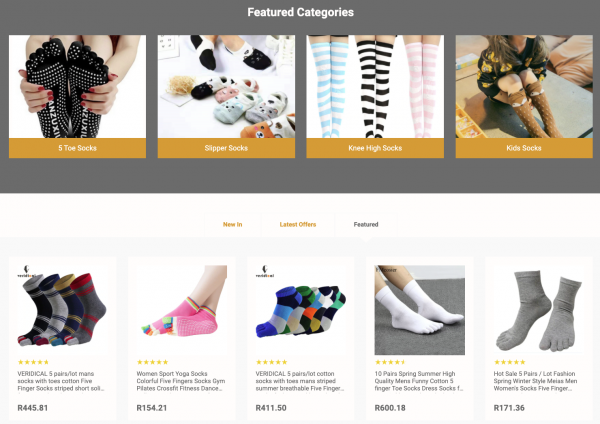Open Women Sport Yoga Socks product title
This screenshot has width=600, height=424.
click(x=181, y=381)
